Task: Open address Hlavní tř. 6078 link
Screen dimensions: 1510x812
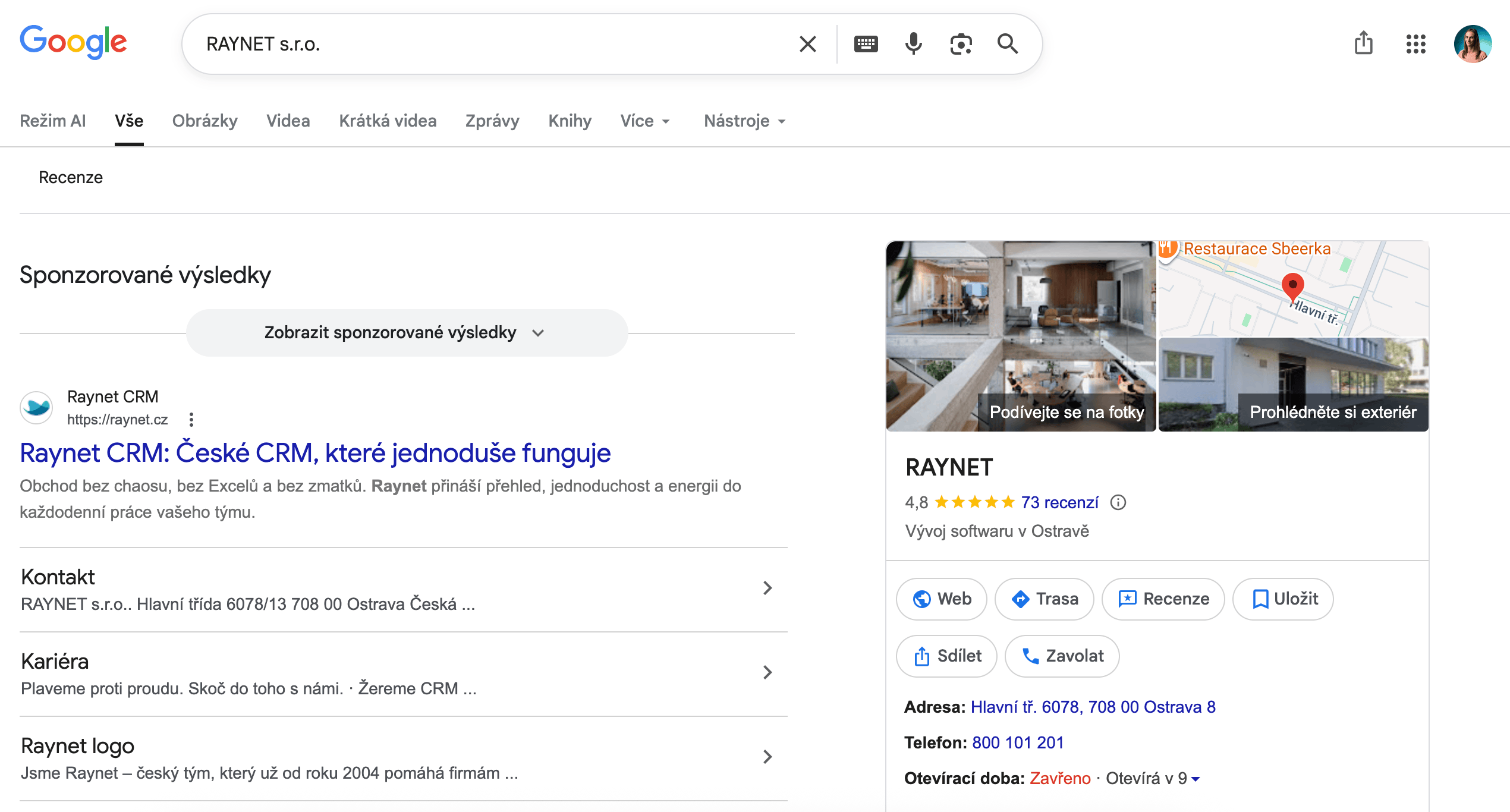Action: click(x=1093, y=707)
